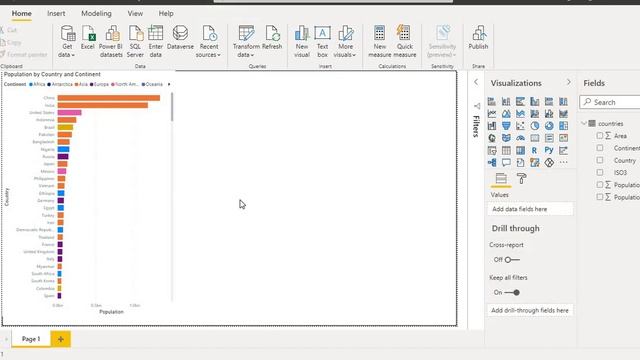The width and height of the screenshot is (640, 360).
Task: Turn off Keep all filters toggle
Action: point(512,292)
